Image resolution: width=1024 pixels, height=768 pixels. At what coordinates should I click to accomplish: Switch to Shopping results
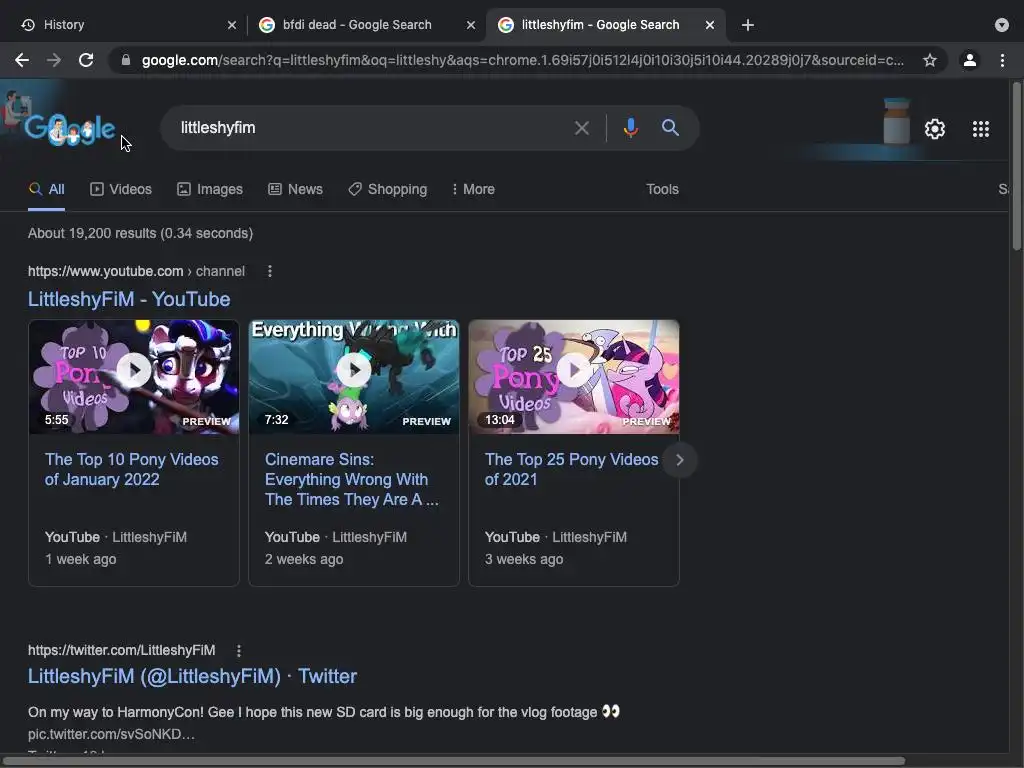387,189
